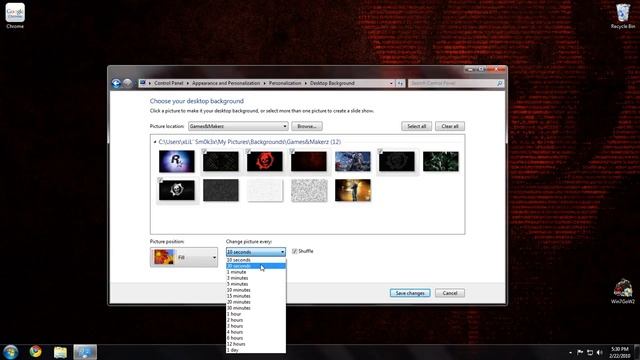Choose 30 seconds from the list
640x360 pixels.
coord(256,266)
